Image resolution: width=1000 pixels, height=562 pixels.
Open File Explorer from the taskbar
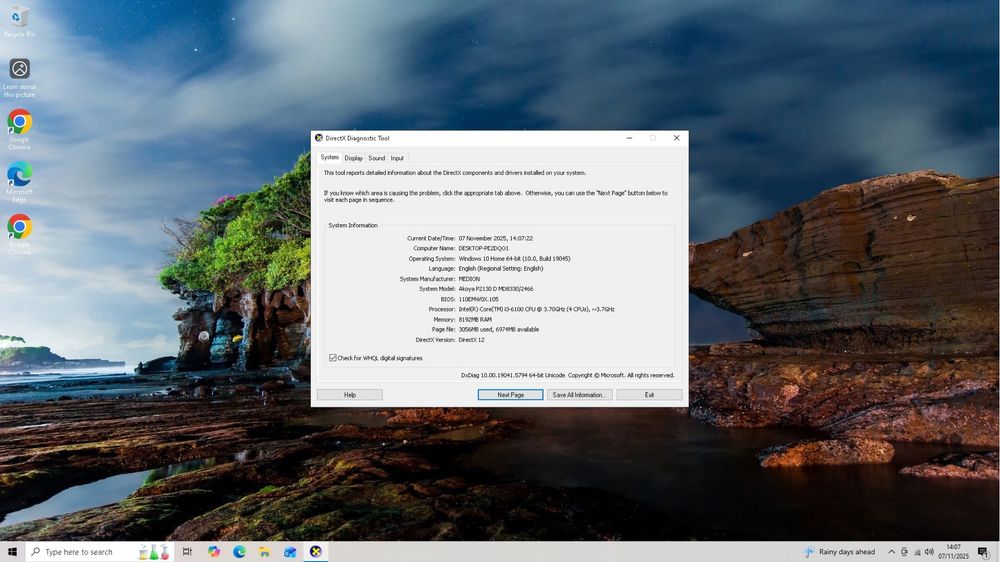pyautogui.click(x=265, y=552)
